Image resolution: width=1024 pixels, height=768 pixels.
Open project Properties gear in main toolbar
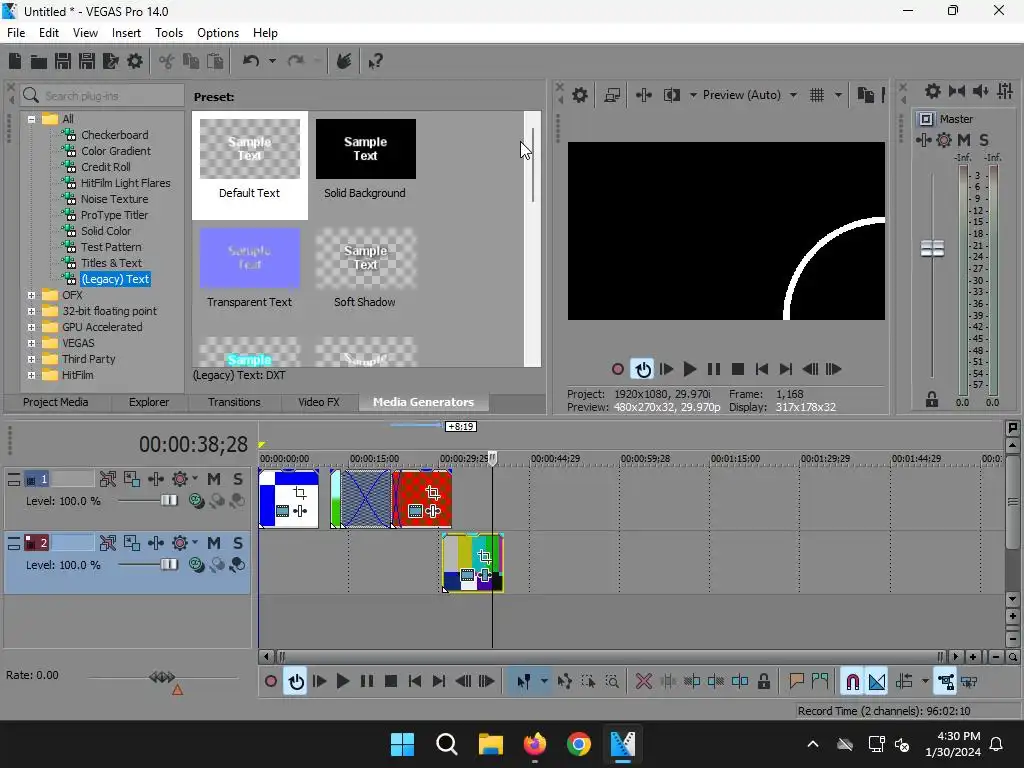point(135,61)
